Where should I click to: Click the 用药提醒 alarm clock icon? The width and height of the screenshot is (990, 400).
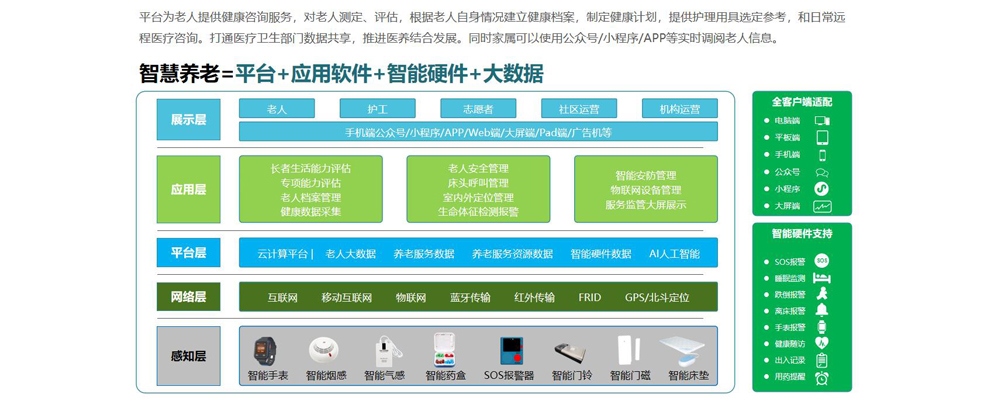[x=821, y=377]
